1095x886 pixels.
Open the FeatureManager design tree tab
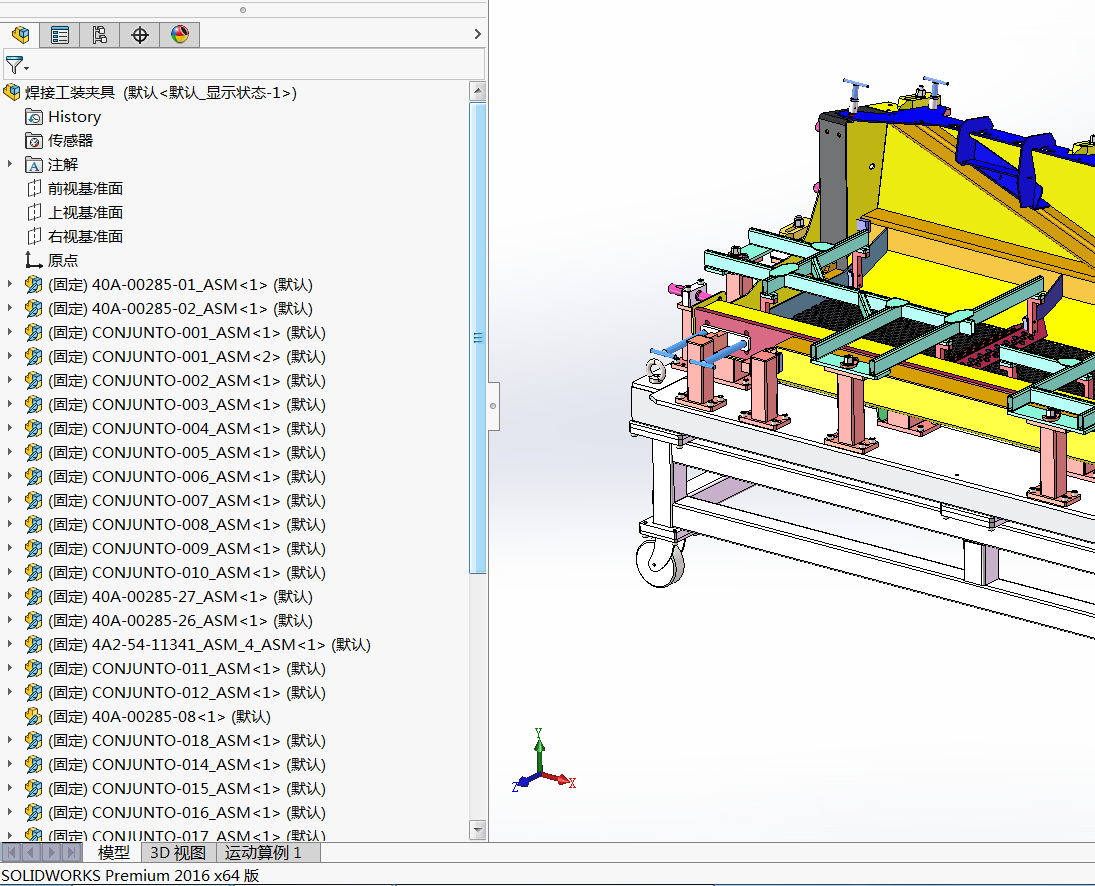coord(20,34)
